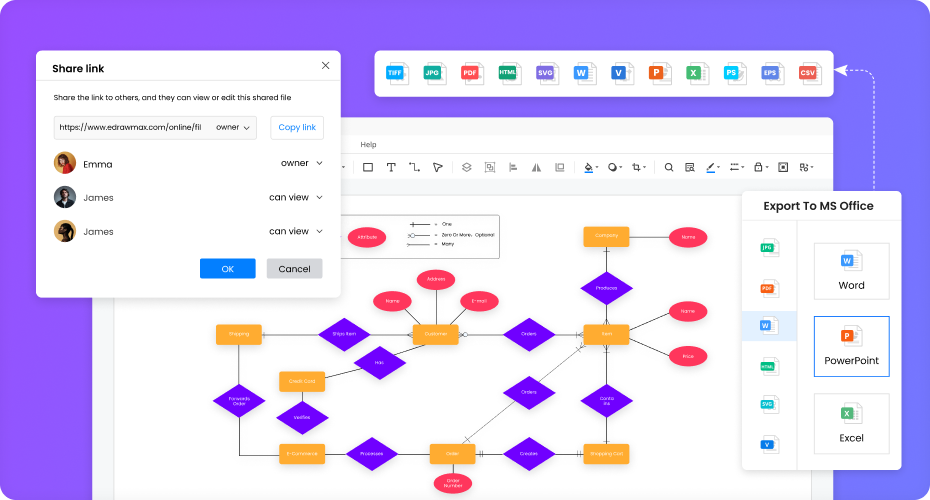Click the share link URL field
Image resolution: width=930 pixels, height=500 pixels.
point(130,127)
